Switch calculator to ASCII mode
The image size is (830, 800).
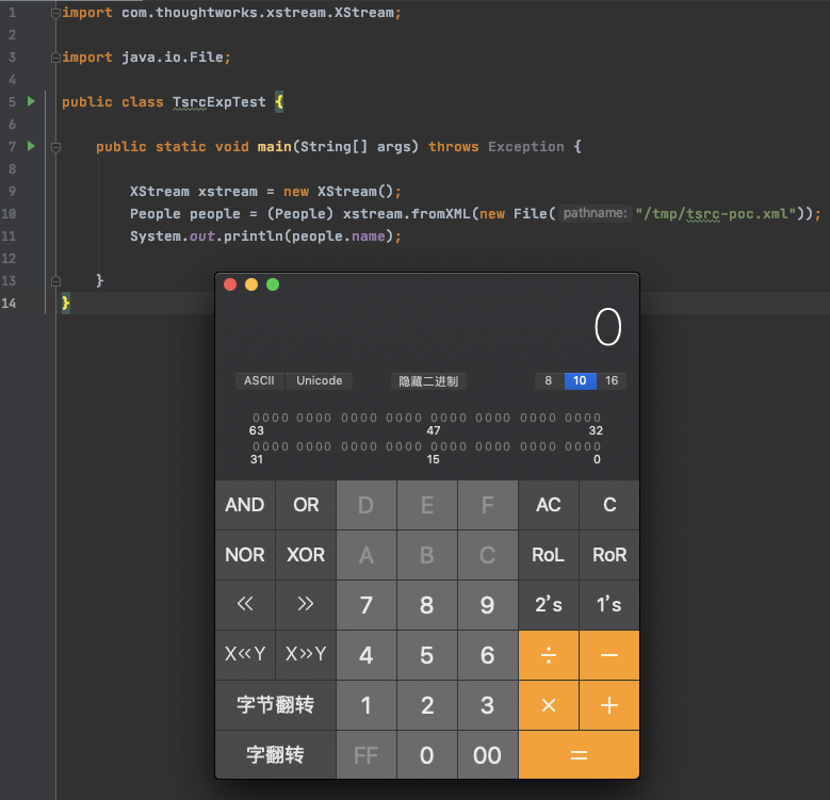click(259, 381)
